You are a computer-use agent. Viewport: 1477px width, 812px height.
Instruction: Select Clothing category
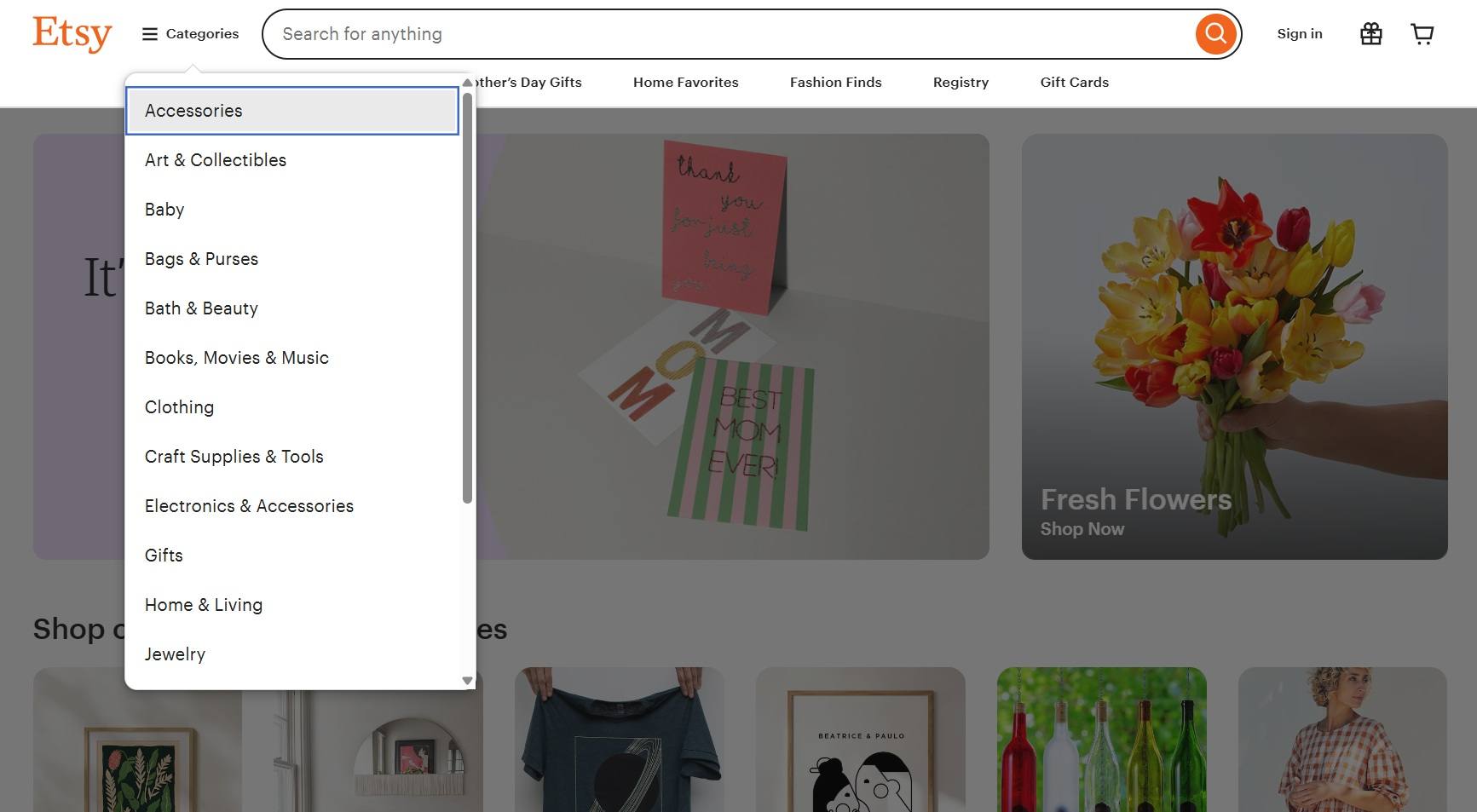[292, 407]
